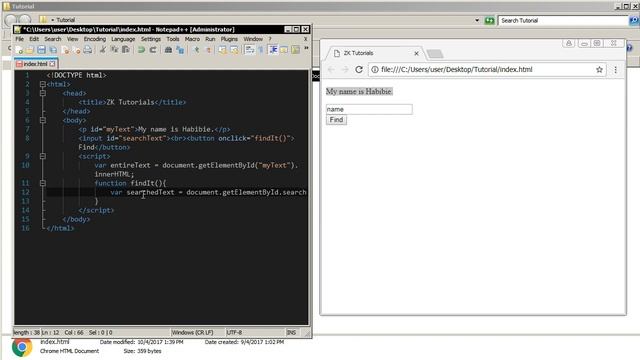Click the Close document toolbar icon
The height and width of the screenshot is (360, 640).
(x=65, y=50)
